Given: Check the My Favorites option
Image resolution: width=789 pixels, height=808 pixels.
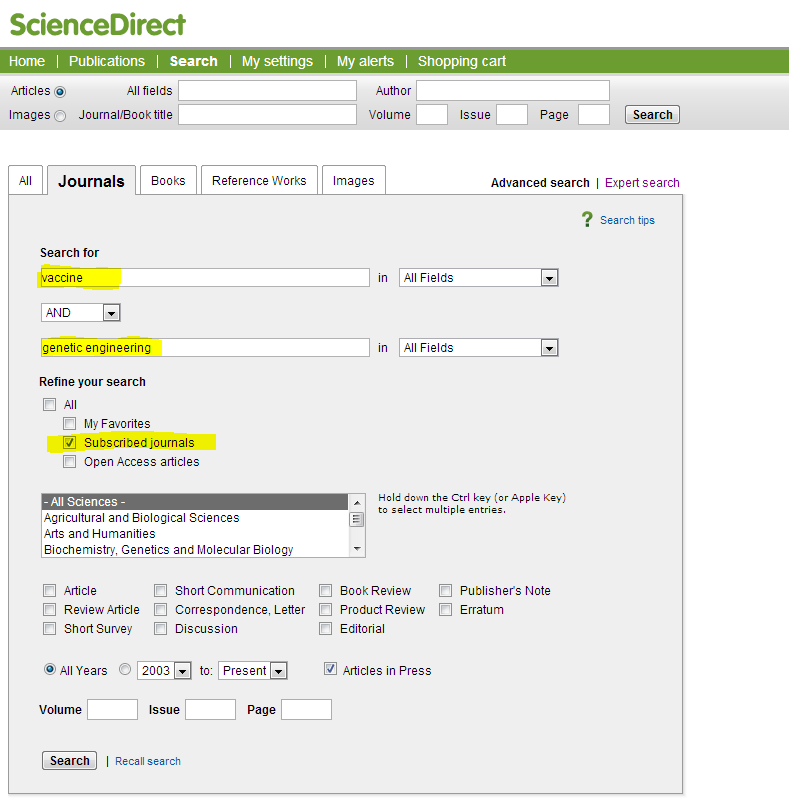Looking at the screenshot, I should 69,423.
